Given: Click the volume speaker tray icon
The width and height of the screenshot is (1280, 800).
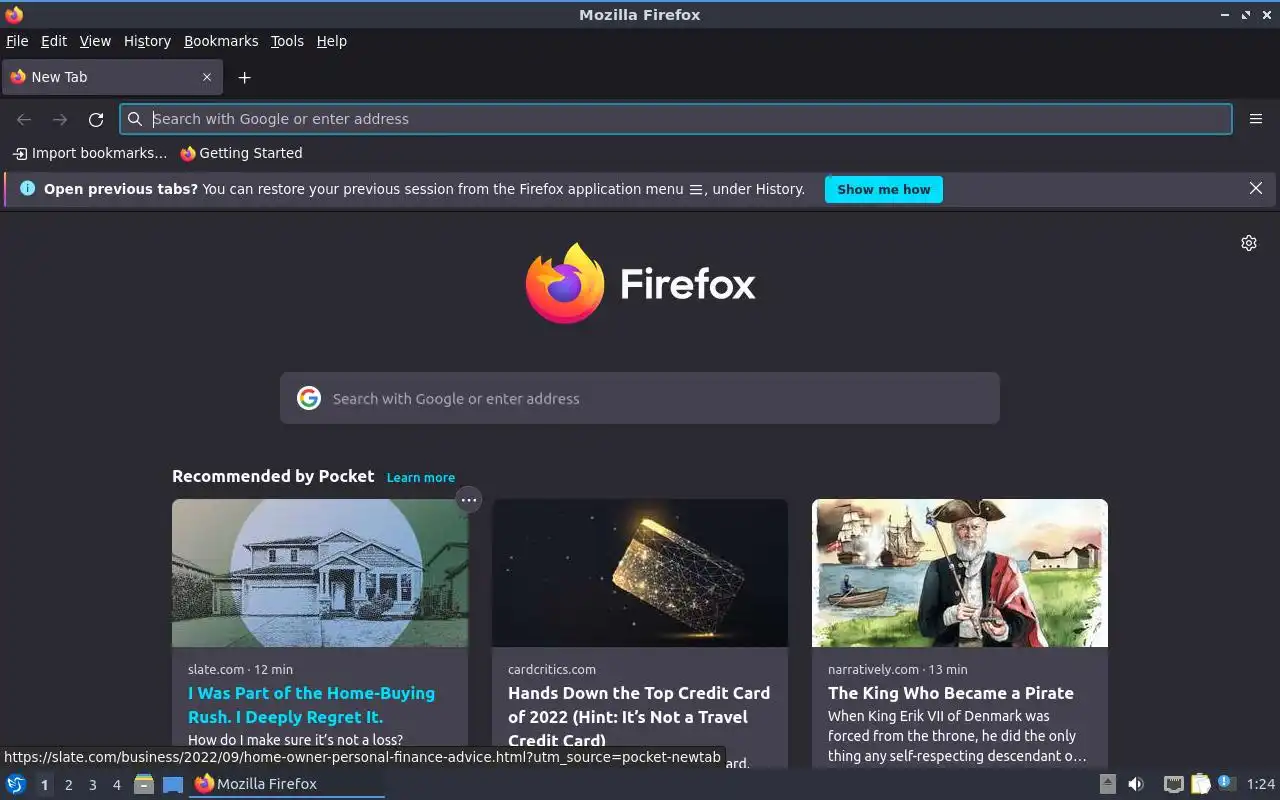Looking at the screenshot, I should point(1136,784).
